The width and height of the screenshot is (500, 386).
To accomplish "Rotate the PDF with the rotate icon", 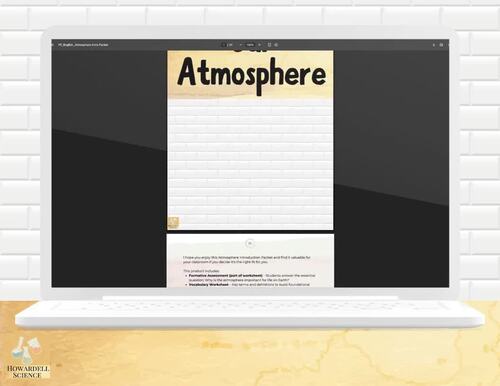I will click(276, 45).
